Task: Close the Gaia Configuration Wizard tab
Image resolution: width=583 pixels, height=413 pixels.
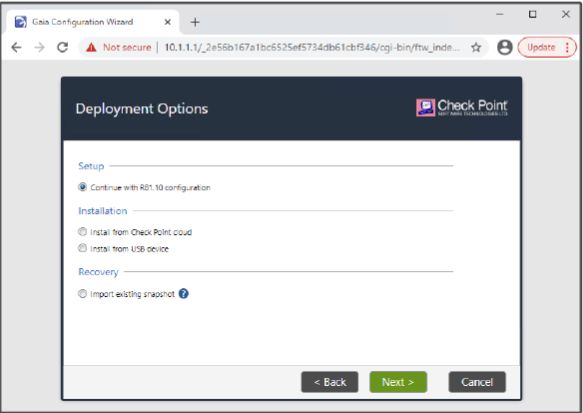Action: (168, 22)
